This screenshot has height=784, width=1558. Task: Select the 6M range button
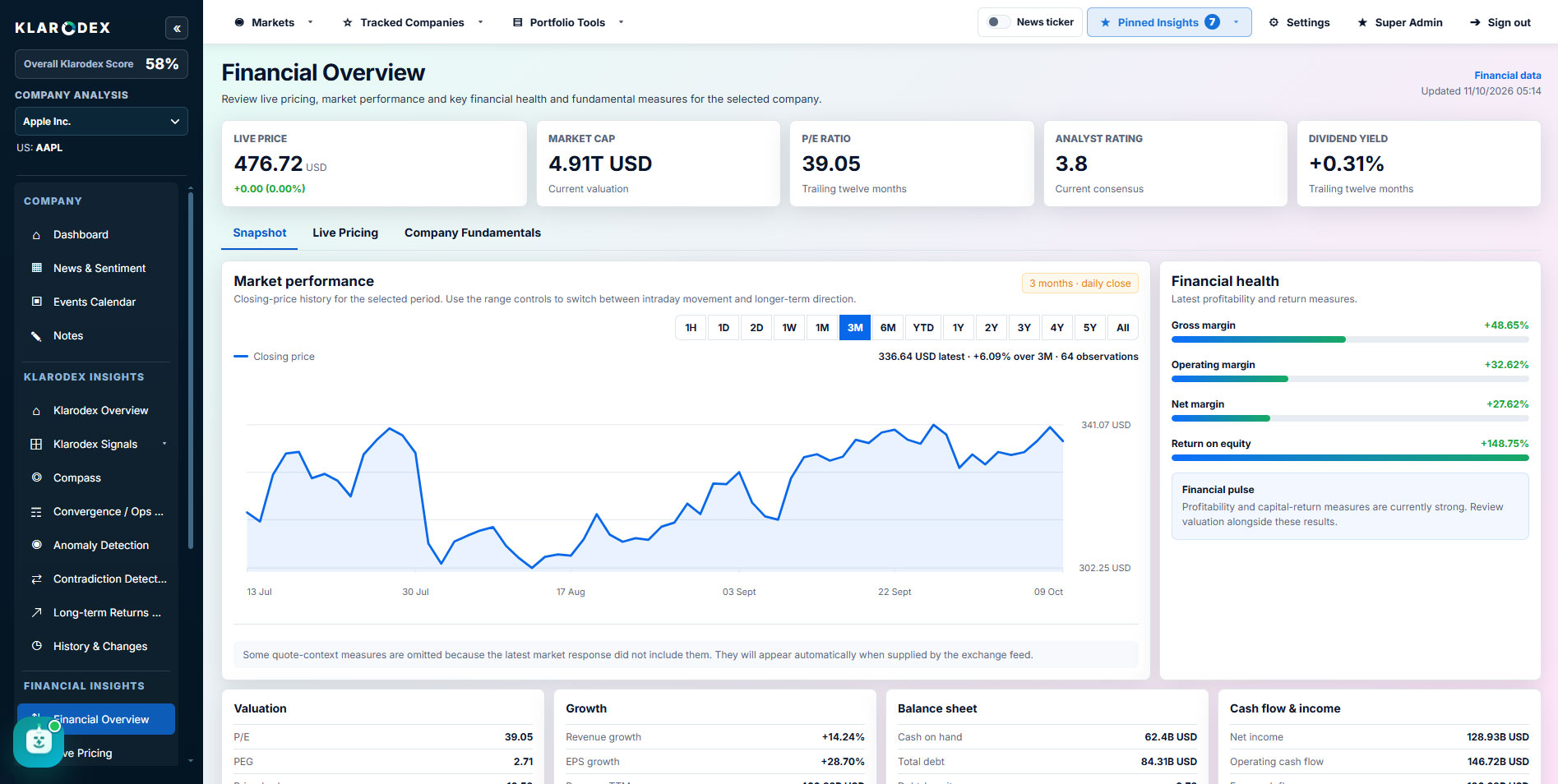point(888,327)
